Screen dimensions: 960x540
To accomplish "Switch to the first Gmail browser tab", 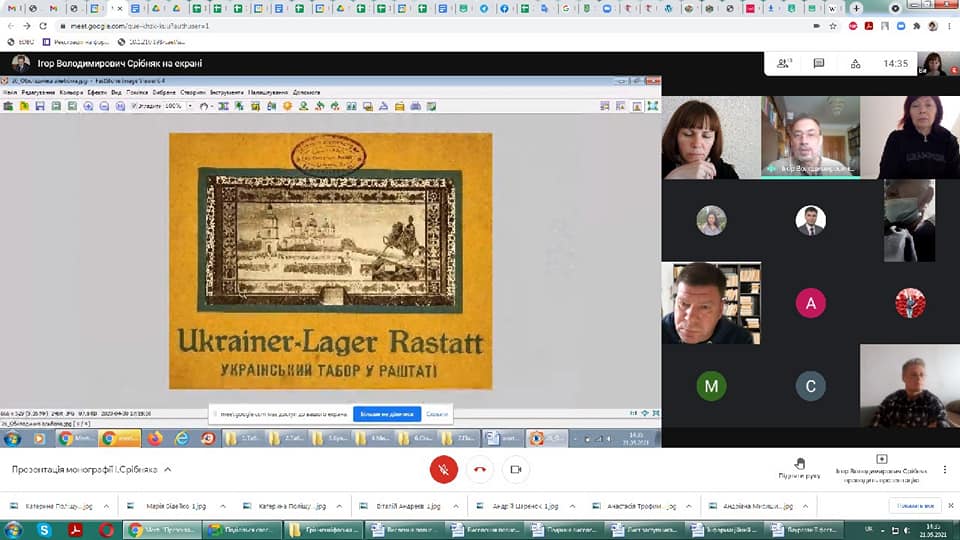I will [x=12, y=8].
